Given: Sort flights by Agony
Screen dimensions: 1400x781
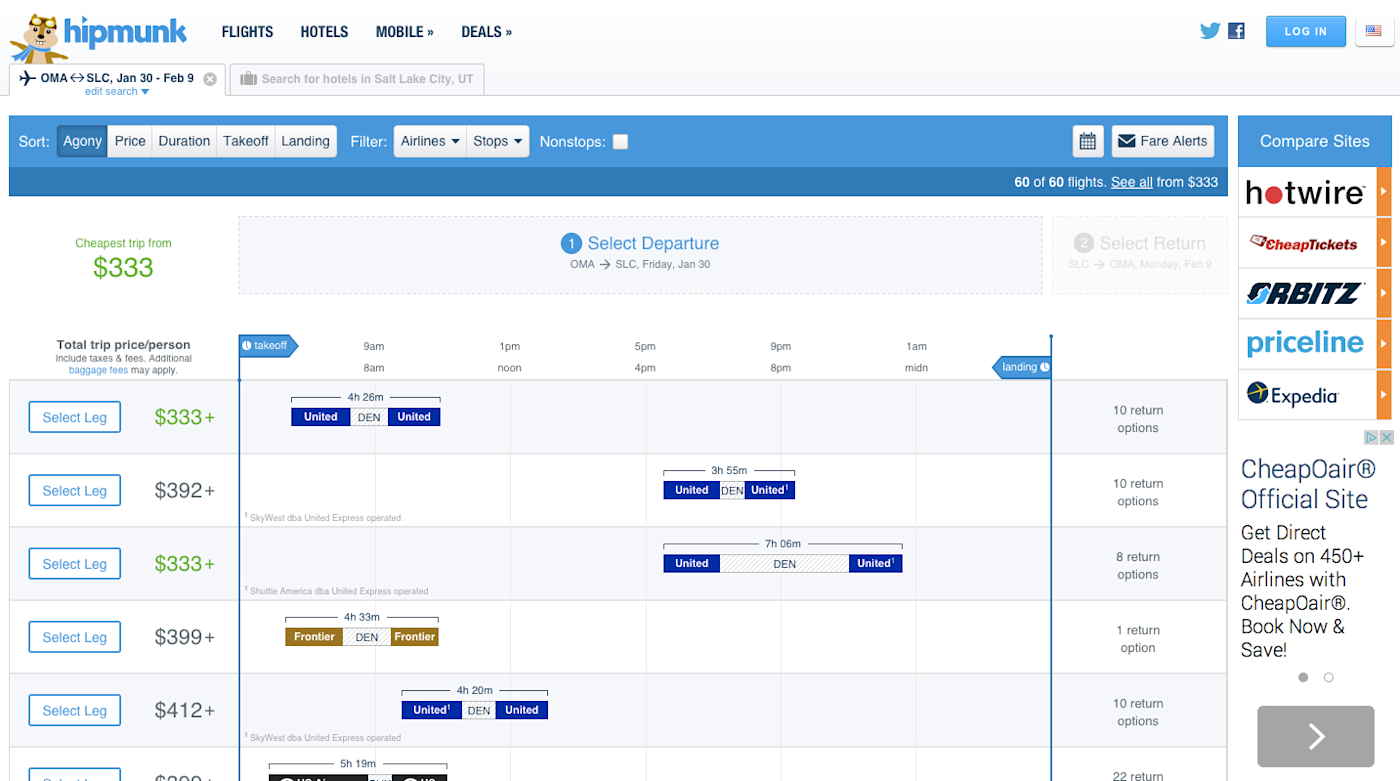Looking at the screenshot, I should (82, 141).
